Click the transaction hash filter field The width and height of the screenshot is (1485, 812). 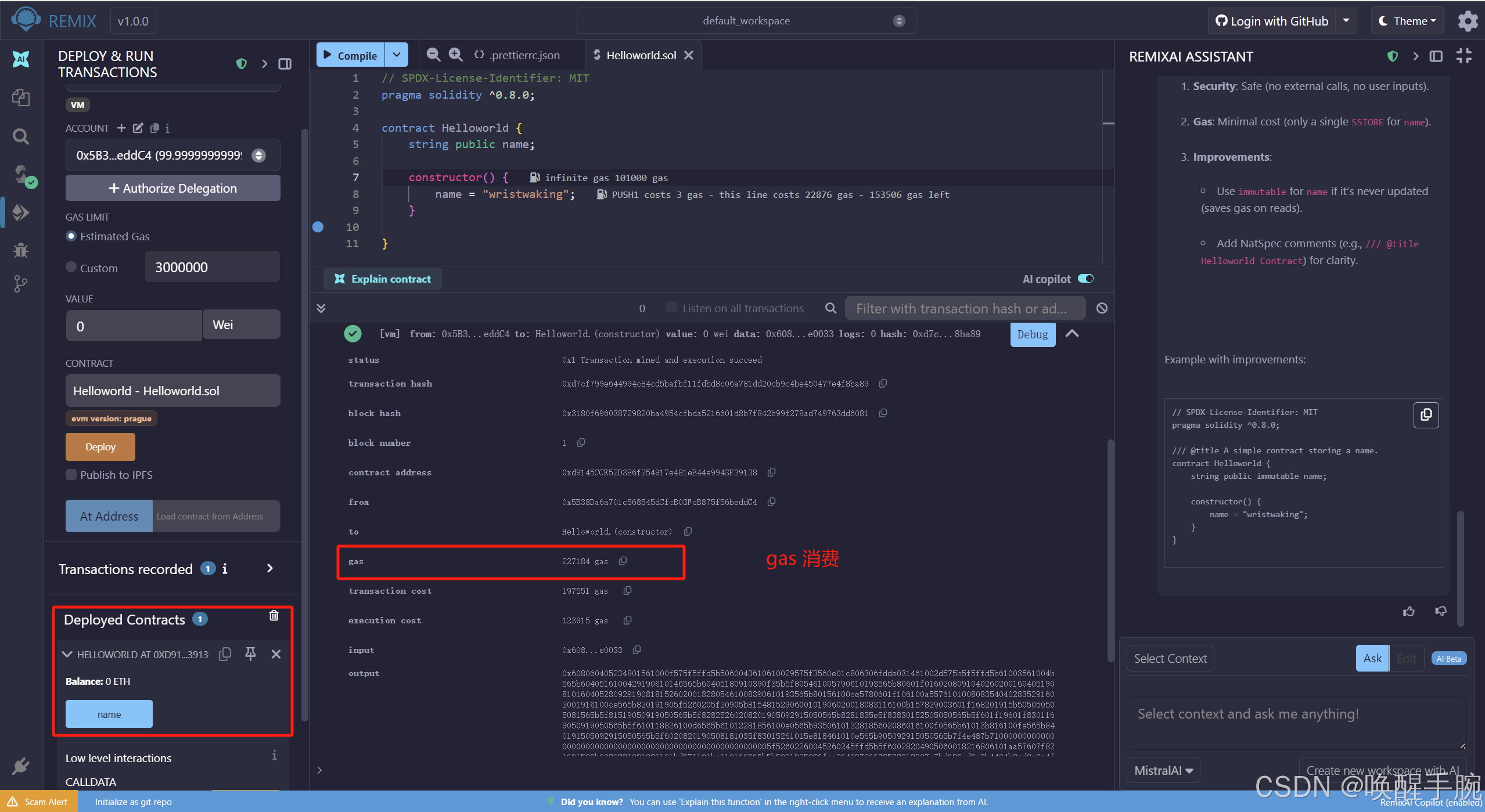(x=964, y=309)
